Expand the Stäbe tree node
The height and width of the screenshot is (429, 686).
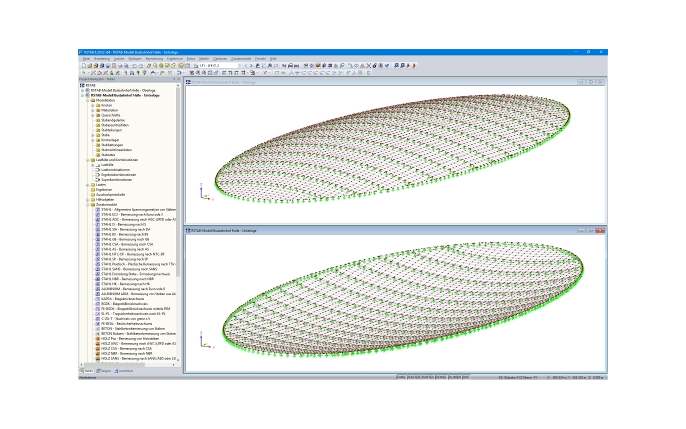pyautogui.click(x=93, y=135)
